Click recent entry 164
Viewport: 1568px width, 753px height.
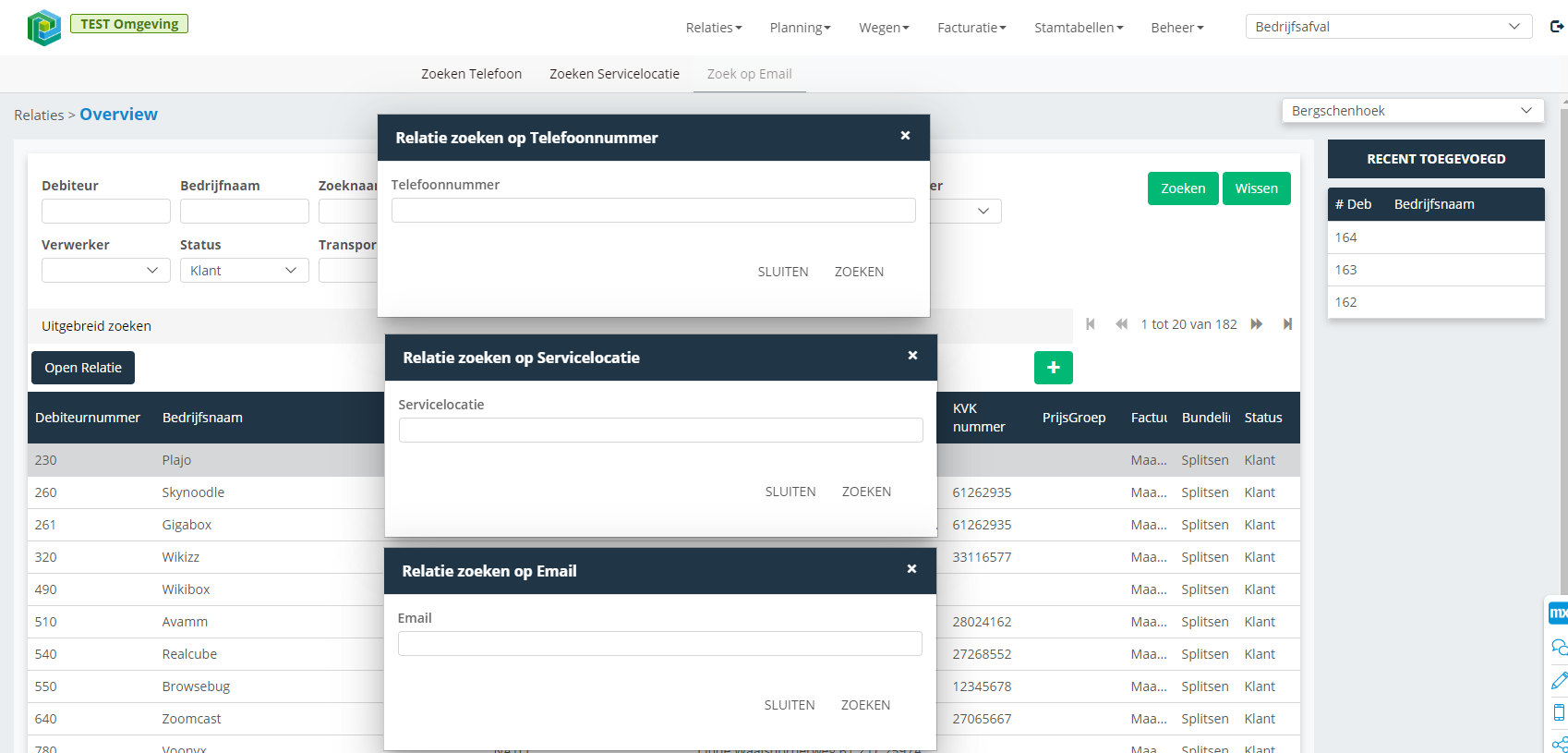[x=1436, y=237]
